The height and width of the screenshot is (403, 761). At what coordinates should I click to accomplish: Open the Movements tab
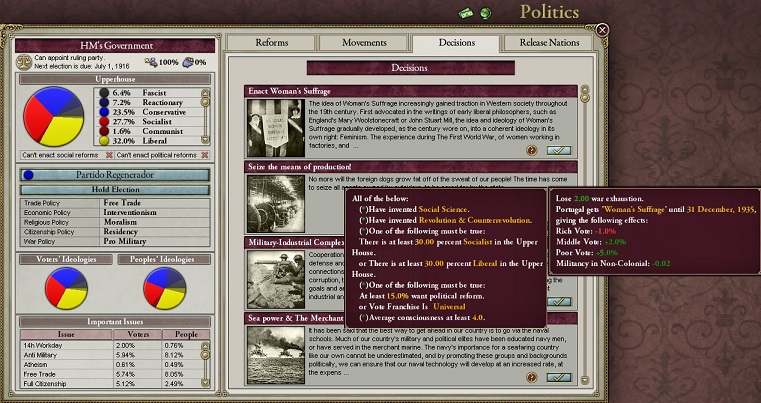(x=363, y=43)
